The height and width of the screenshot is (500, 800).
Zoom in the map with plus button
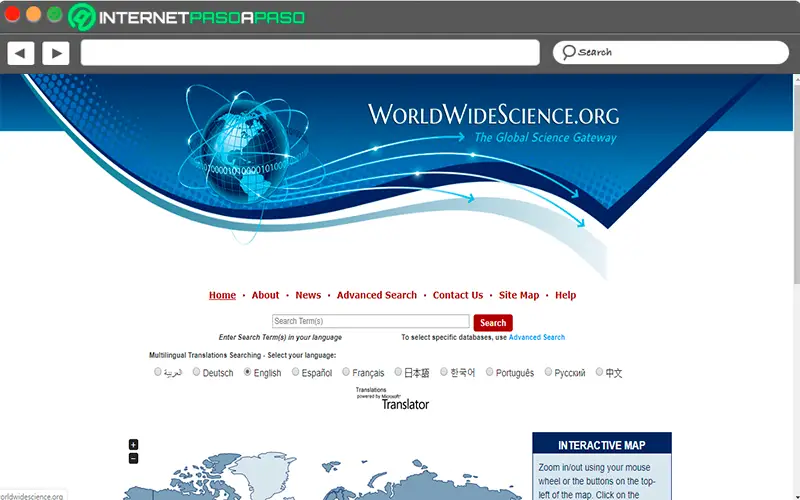point(133,444)
